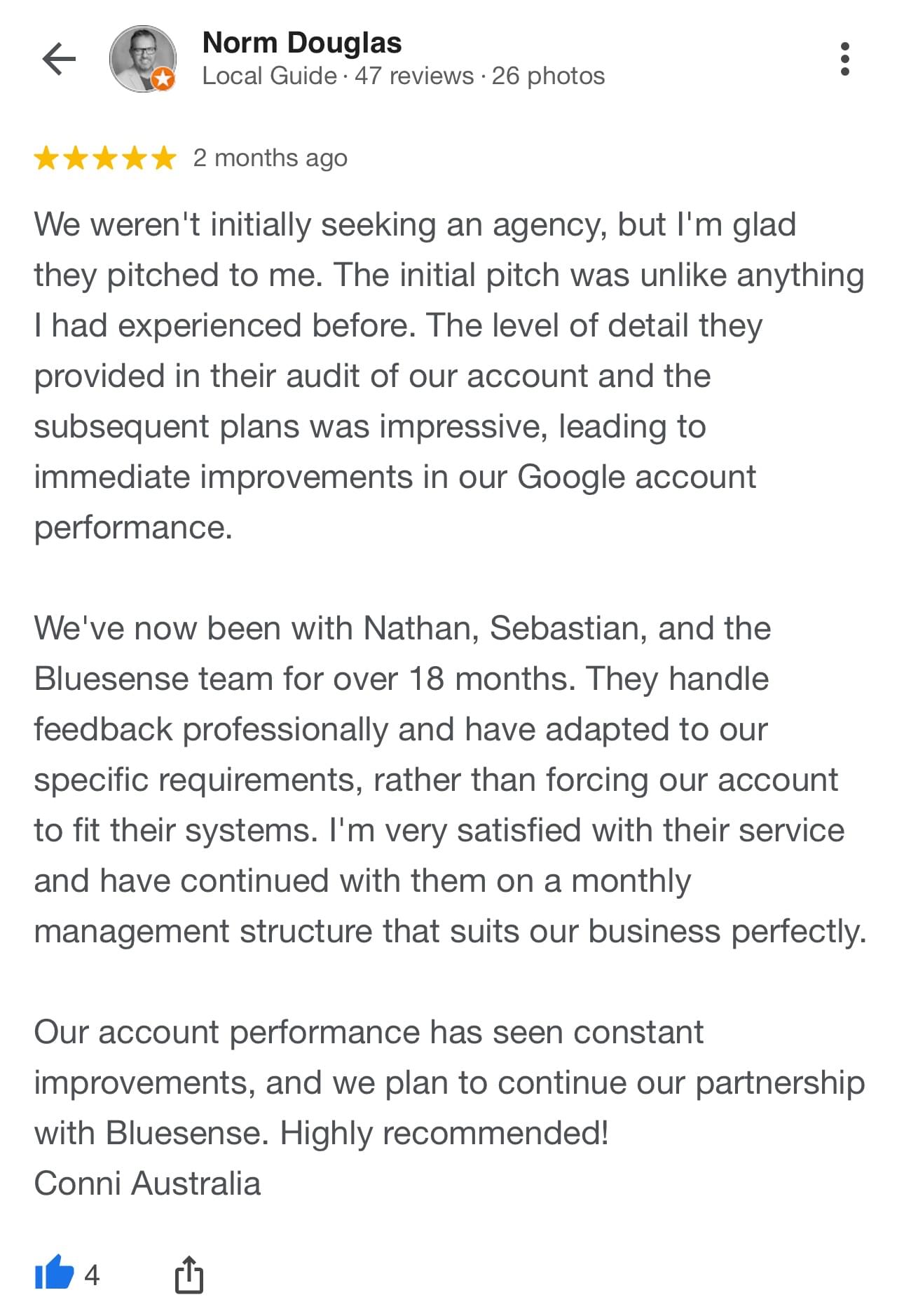Go back using the left arrow
904x1316 pixels.
point(59,59)
